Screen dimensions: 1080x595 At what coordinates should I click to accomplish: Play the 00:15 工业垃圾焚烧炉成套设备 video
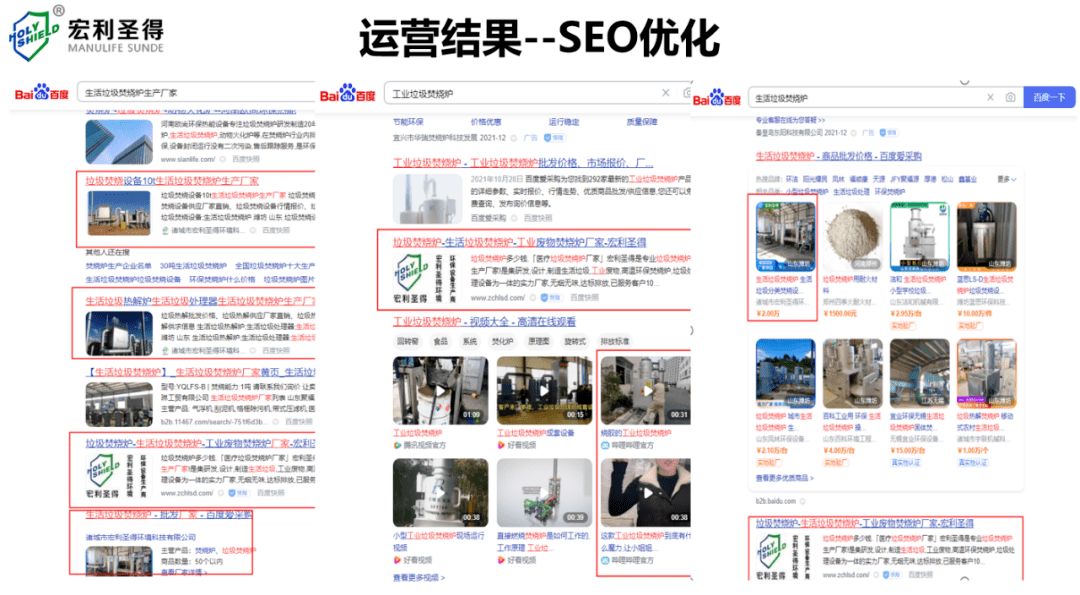544,391
